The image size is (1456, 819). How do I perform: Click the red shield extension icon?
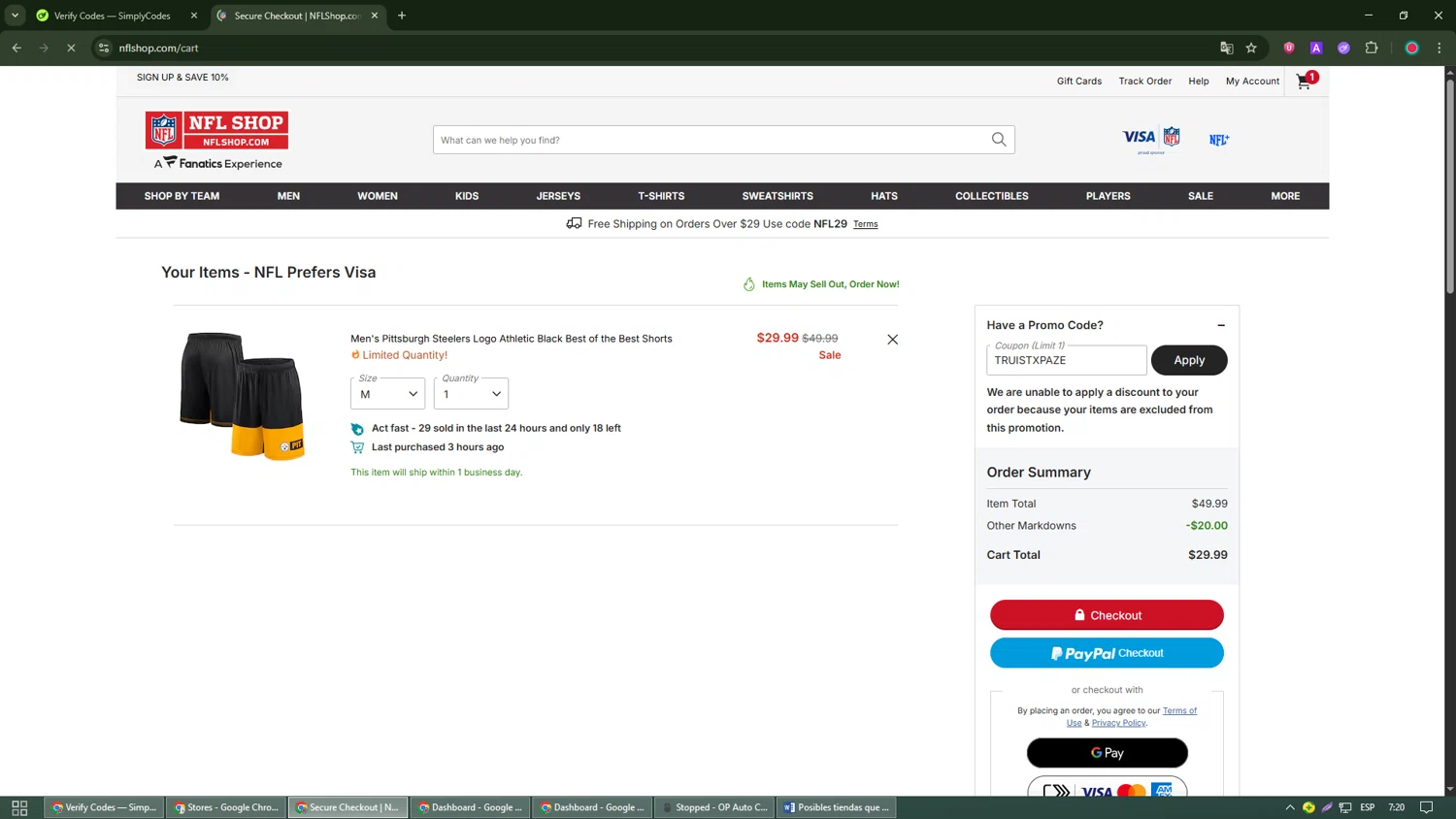tap(1289, 48)
